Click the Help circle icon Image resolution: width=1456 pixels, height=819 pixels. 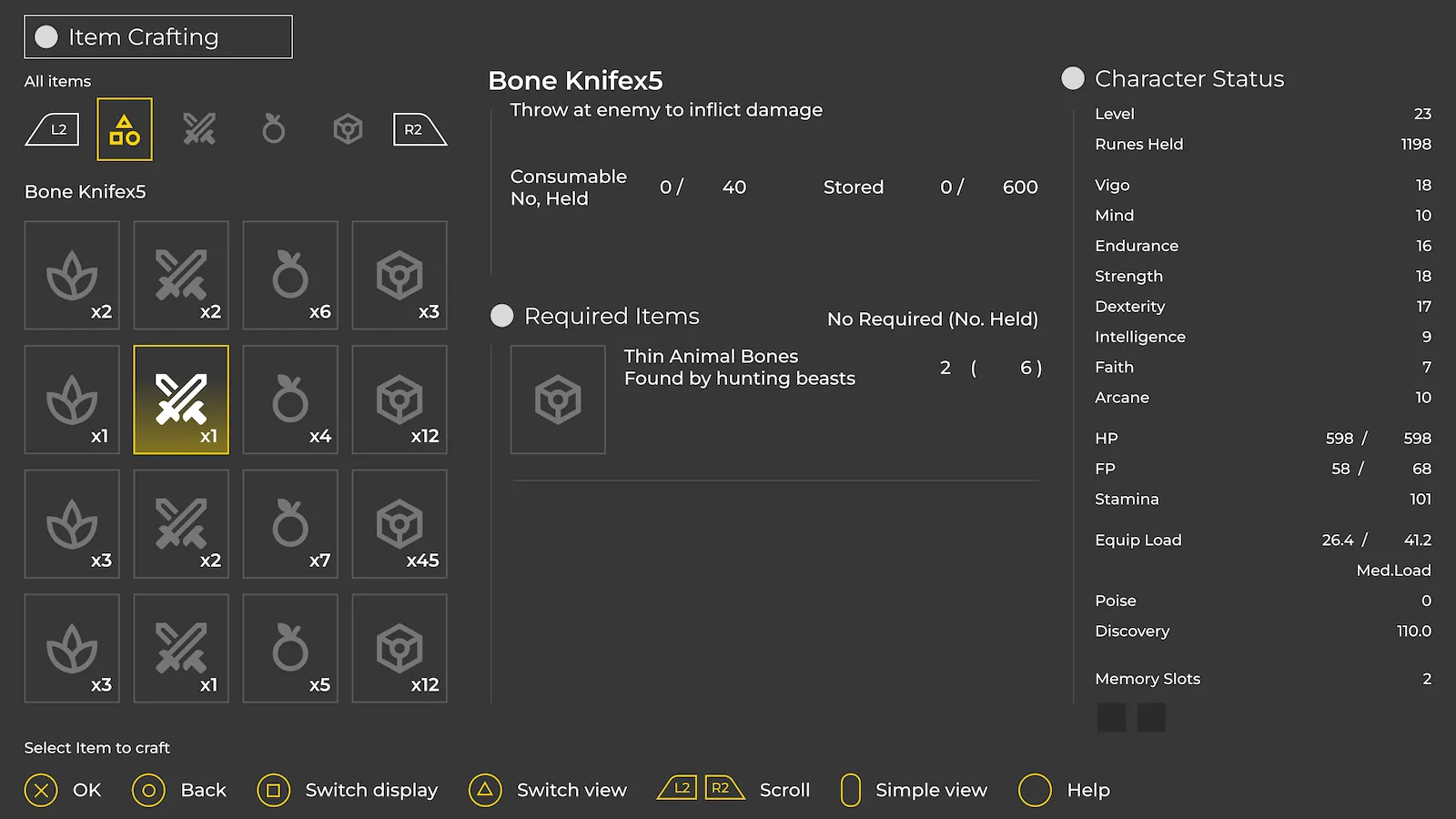click(1035, 790)
